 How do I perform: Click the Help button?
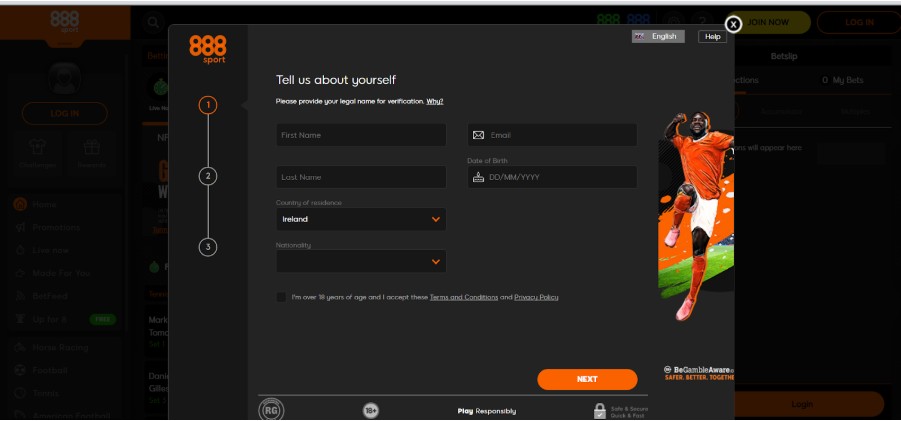point(712,36)
